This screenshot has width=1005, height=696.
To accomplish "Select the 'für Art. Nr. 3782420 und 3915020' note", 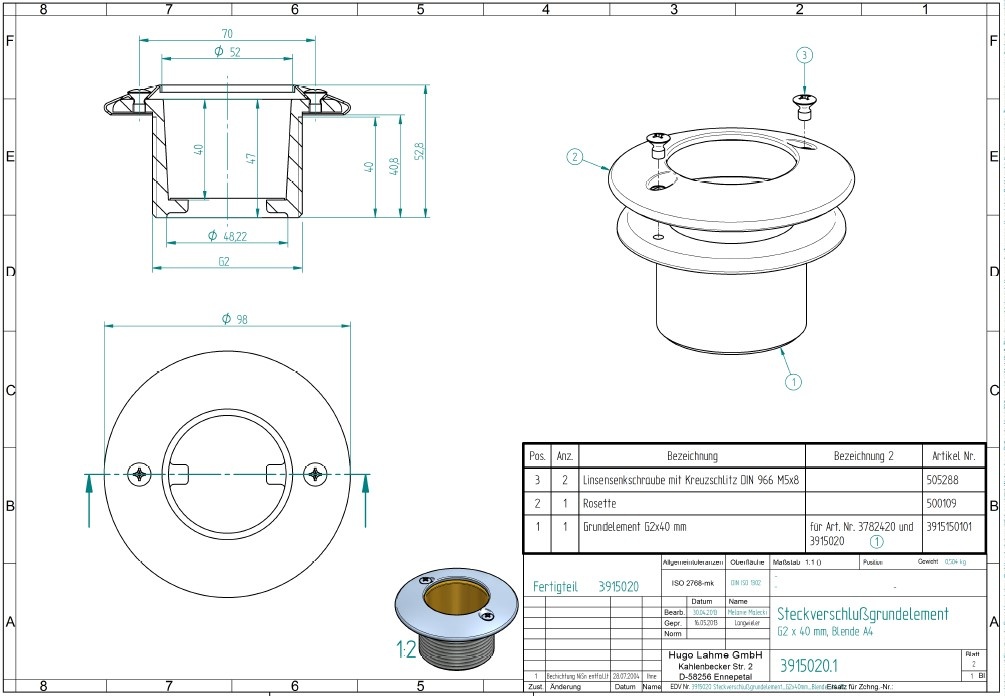I will point(861,534).
